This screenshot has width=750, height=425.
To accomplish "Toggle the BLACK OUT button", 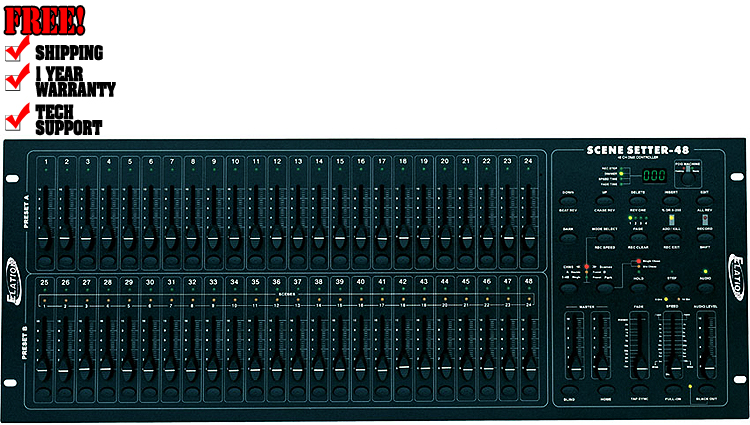I will pos(706,390).
